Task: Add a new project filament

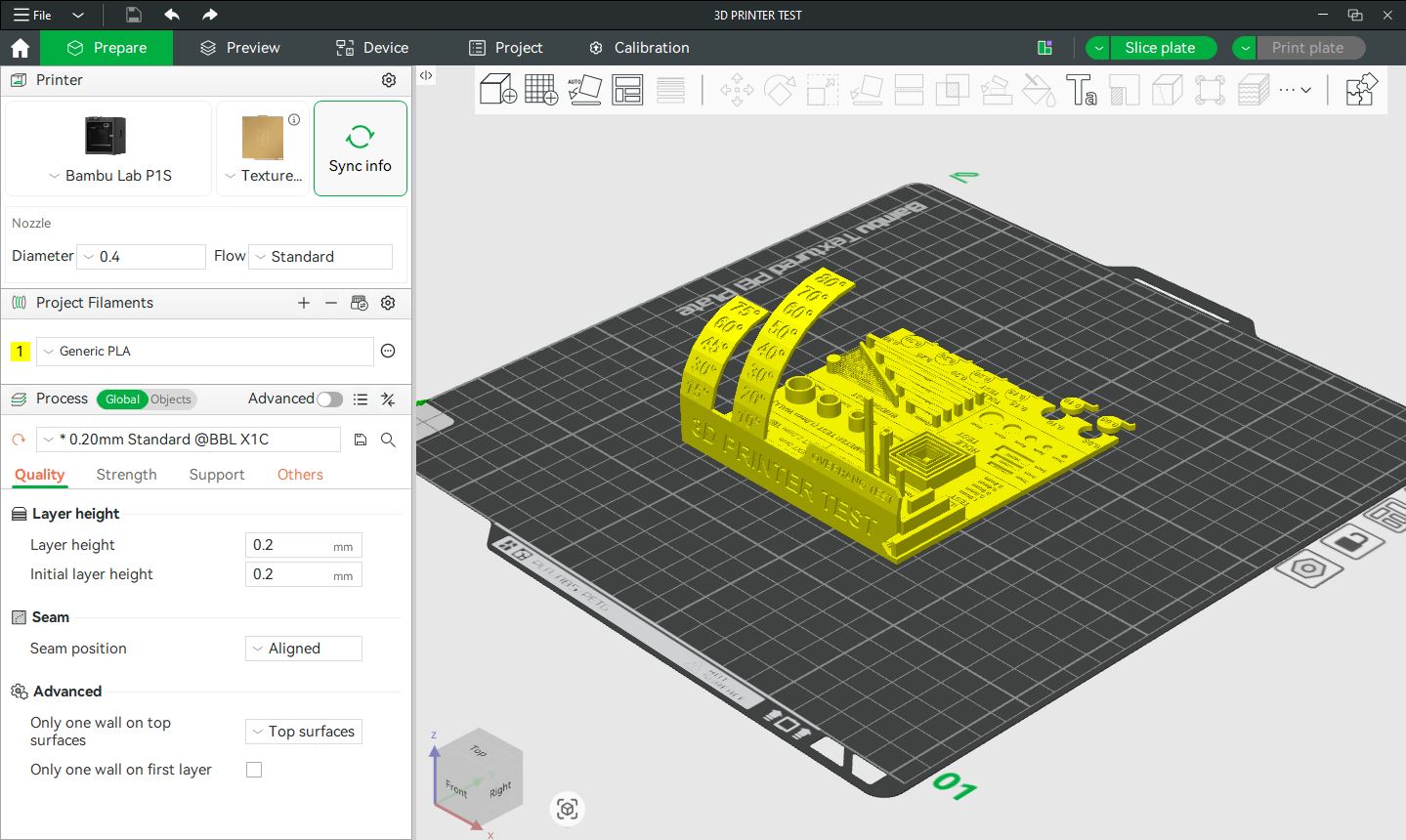Action: pos(304,303)
